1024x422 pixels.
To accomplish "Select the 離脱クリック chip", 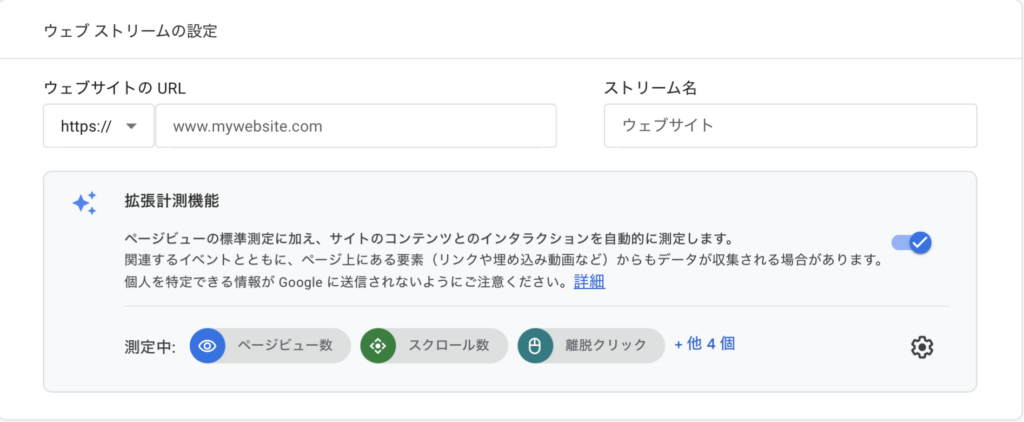I will coord(592,346).
